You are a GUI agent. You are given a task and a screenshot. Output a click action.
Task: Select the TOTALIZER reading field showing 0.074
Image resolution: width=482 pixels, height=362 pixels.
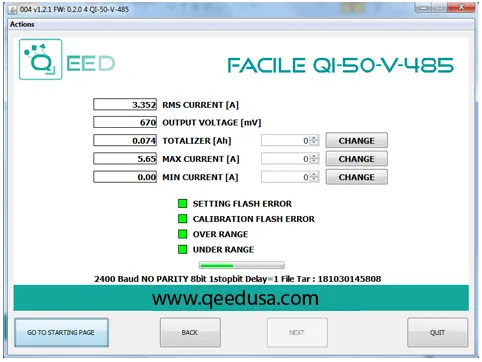tap(125, 140)
